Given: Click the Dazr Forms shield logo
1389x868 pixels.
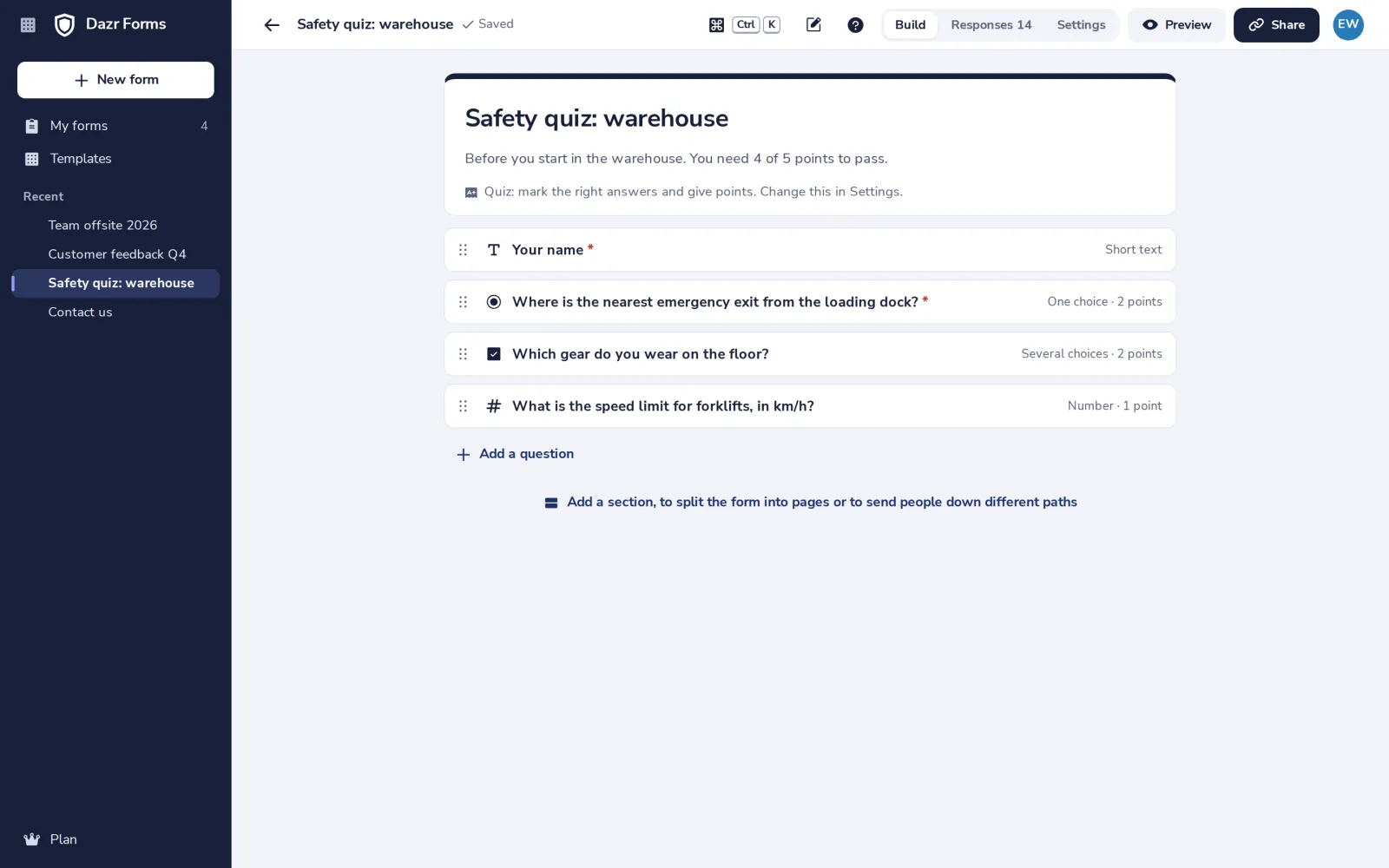Looking at the screenshot, I should tap(64, 25).
